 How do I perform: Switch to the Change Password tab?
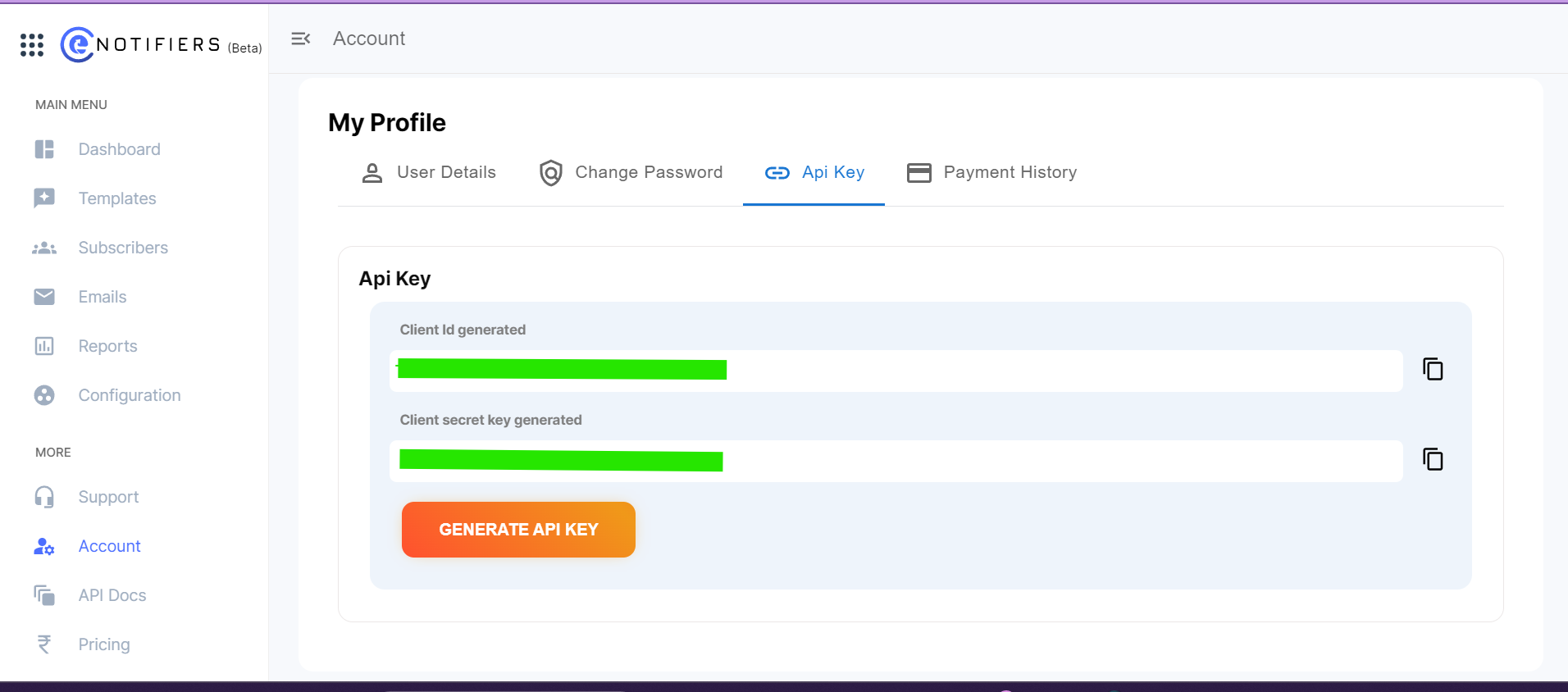pos(631,173)
